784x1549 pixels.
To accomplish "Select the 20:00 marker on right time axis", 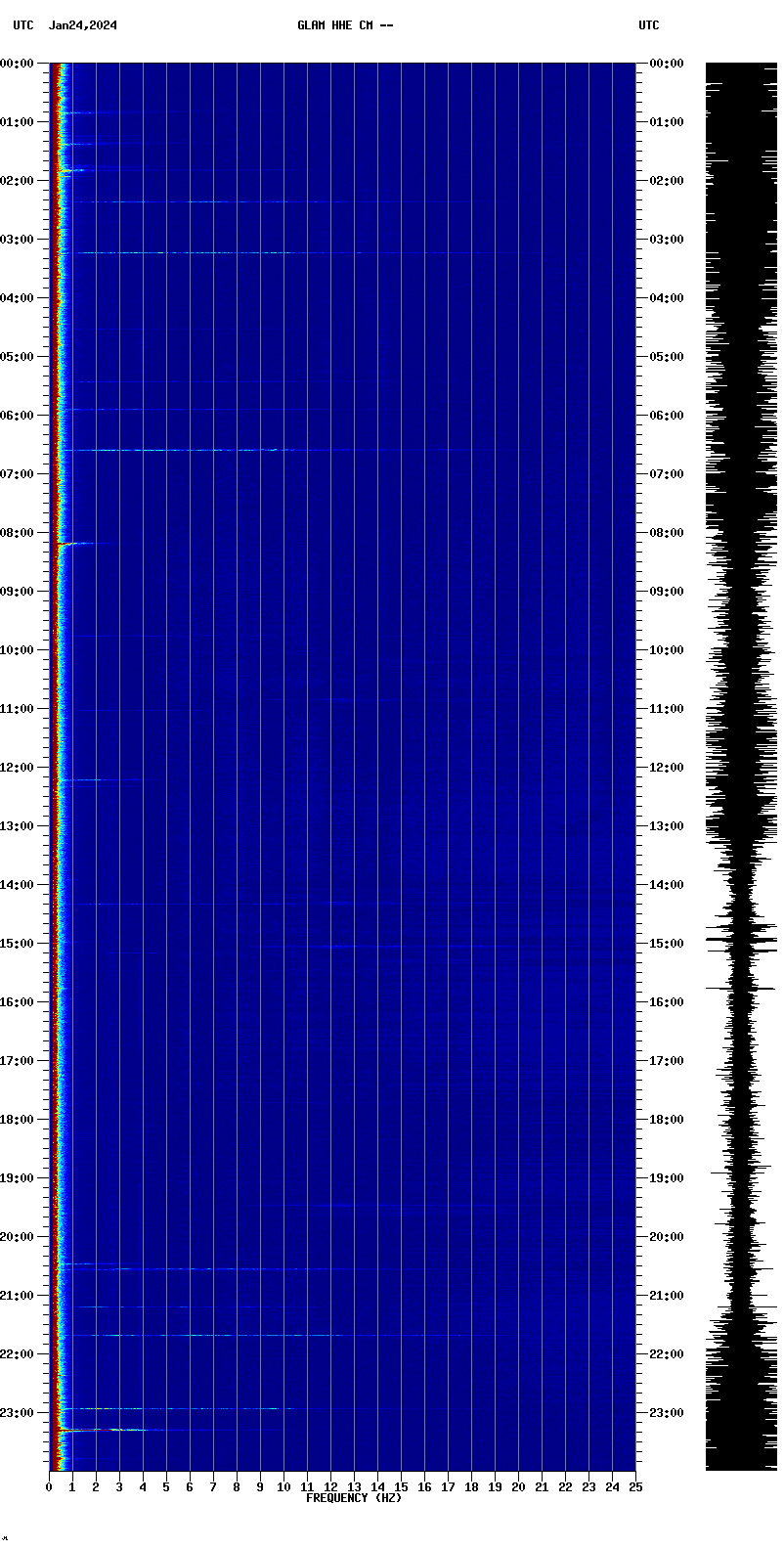I will [666, 1237].
